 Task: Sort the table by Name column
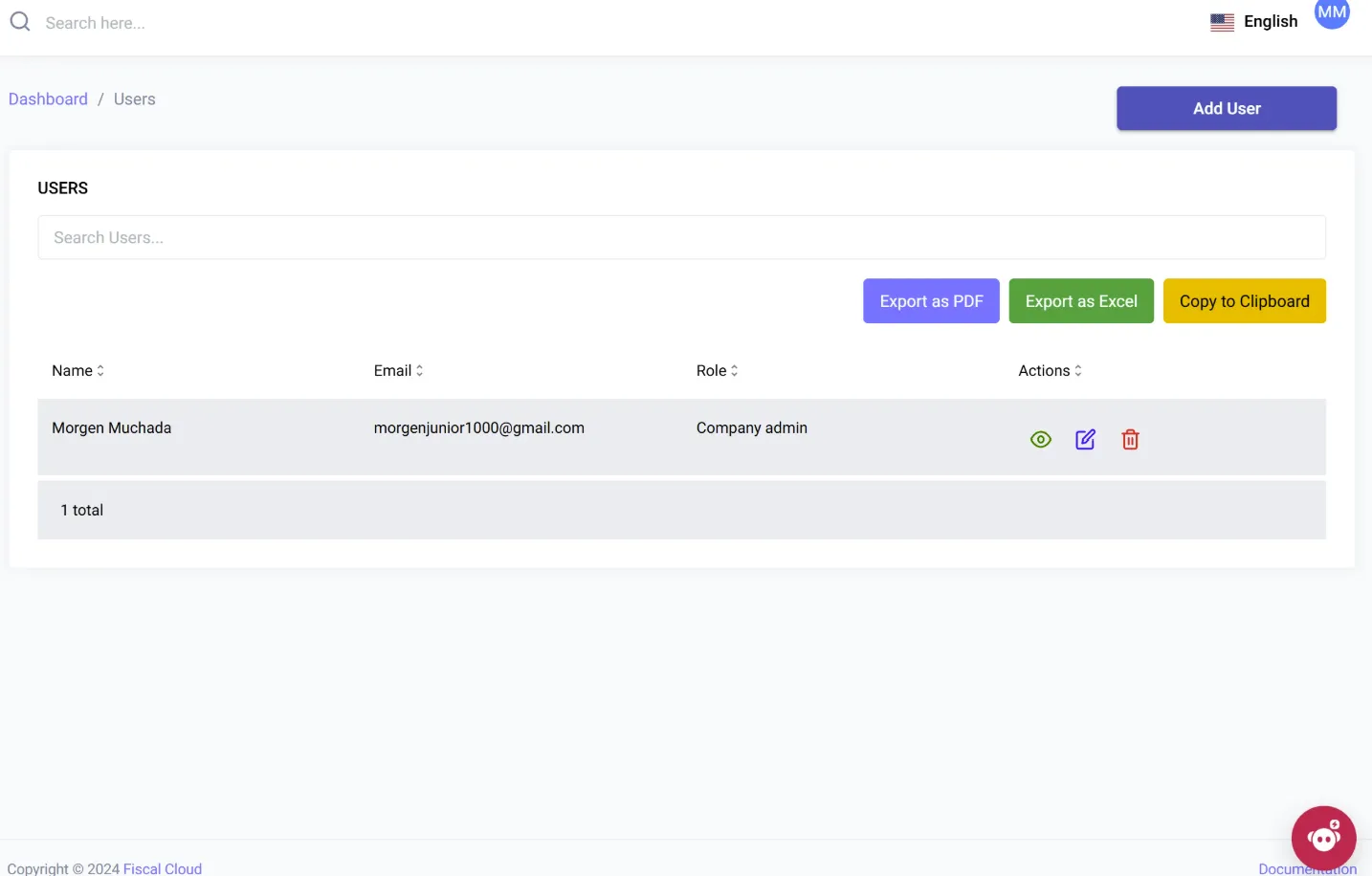(x=77, y=371)
